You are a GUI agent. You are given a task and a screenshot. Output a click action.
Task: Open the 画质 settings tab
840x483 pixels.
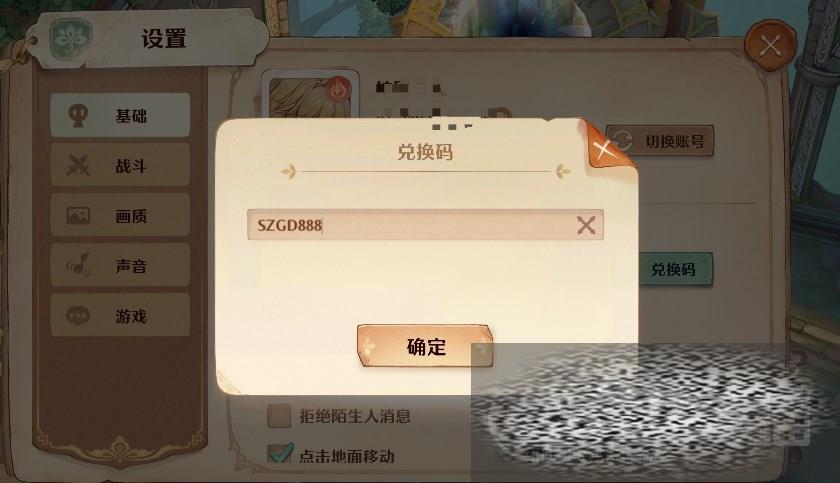[x=121, y=215]
